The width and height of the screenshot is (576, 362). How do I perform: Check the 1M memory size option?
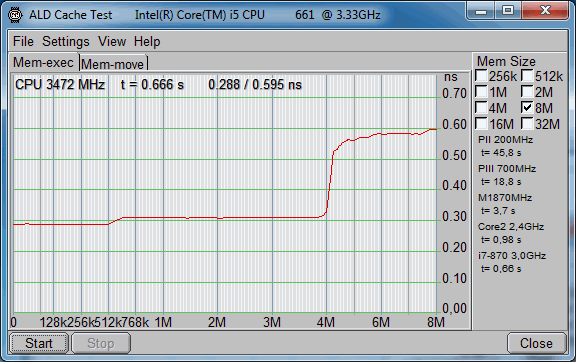click(x=481, y=92)
